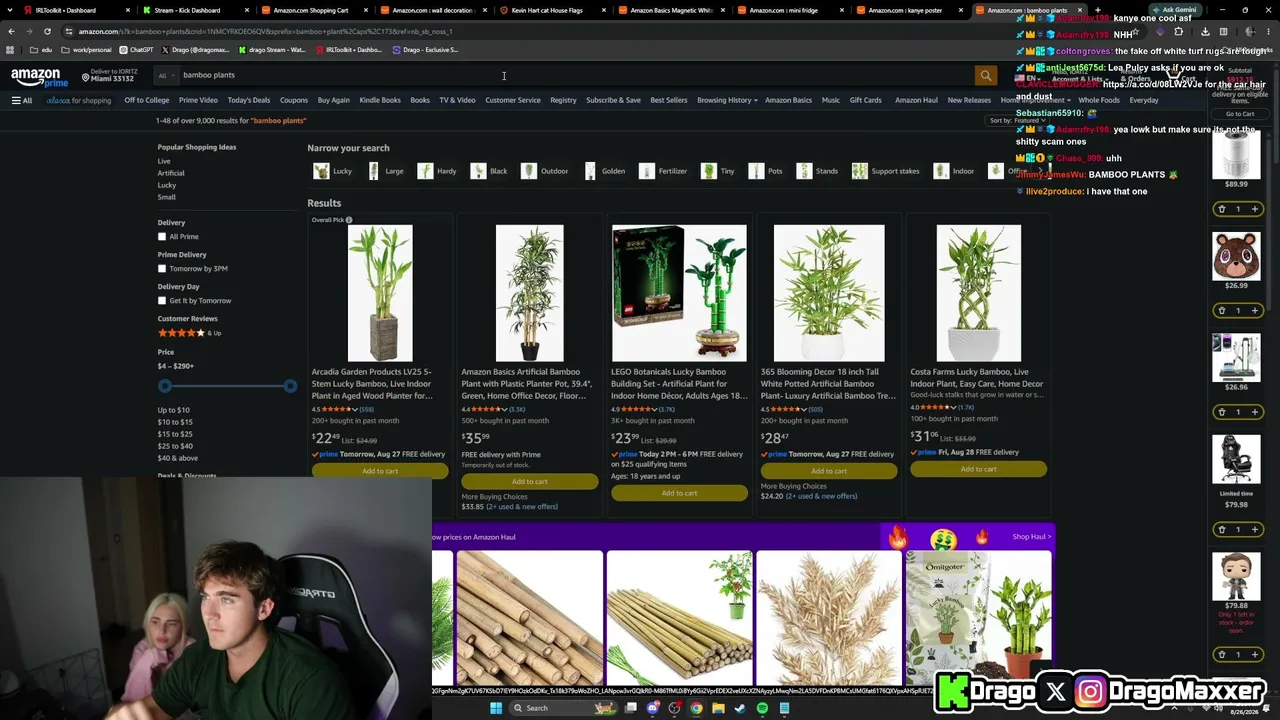The width and height of the screenshot is (1280, 720).
Task: Click the Amazon search input field
Action: tap(575, 75)
